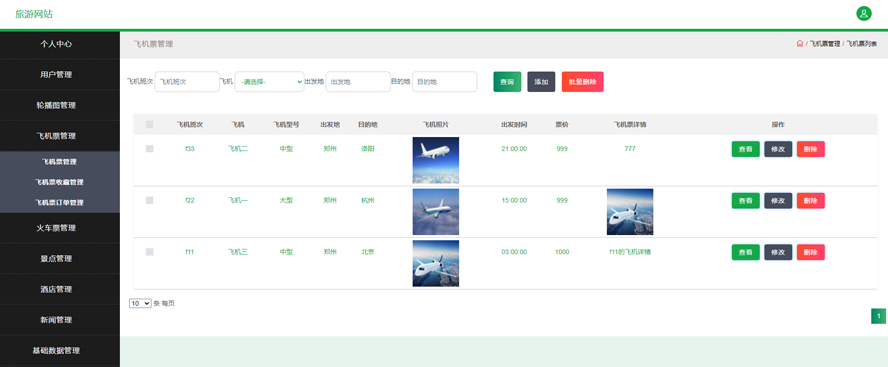The height and width of the screenshot is (367, 888).
Task: Check the box for flight f33
Action: 150,148
